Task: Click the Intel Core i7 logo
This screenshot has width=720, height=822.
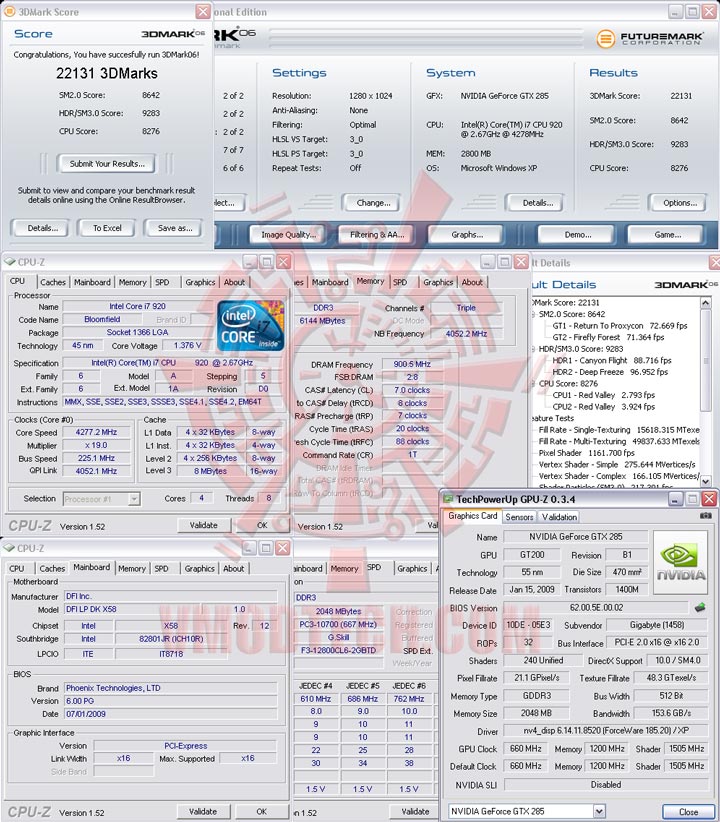Action: click(x=251, y=326)
